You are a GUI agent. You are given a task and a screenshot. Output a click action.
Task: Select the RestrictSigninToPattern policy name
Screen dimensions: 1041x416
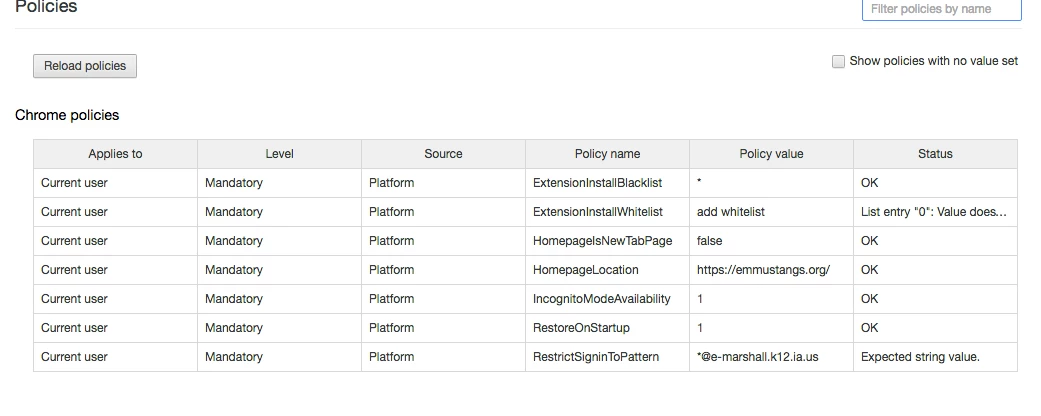596,357
